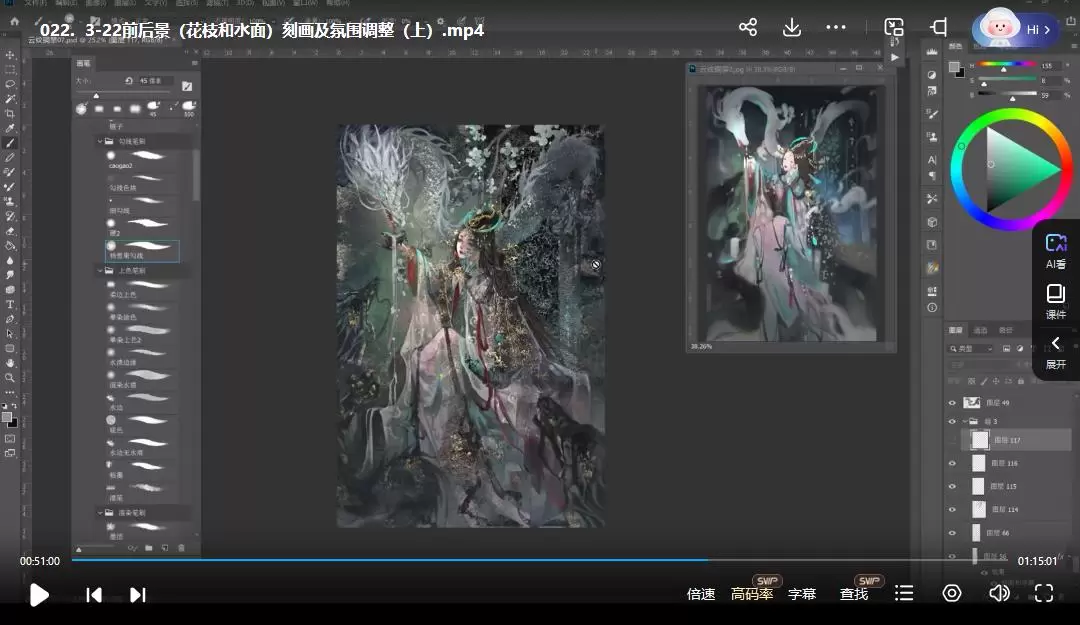
Task: Collapse the 勾线笔刷 brush folder
Action: [100, 141]
